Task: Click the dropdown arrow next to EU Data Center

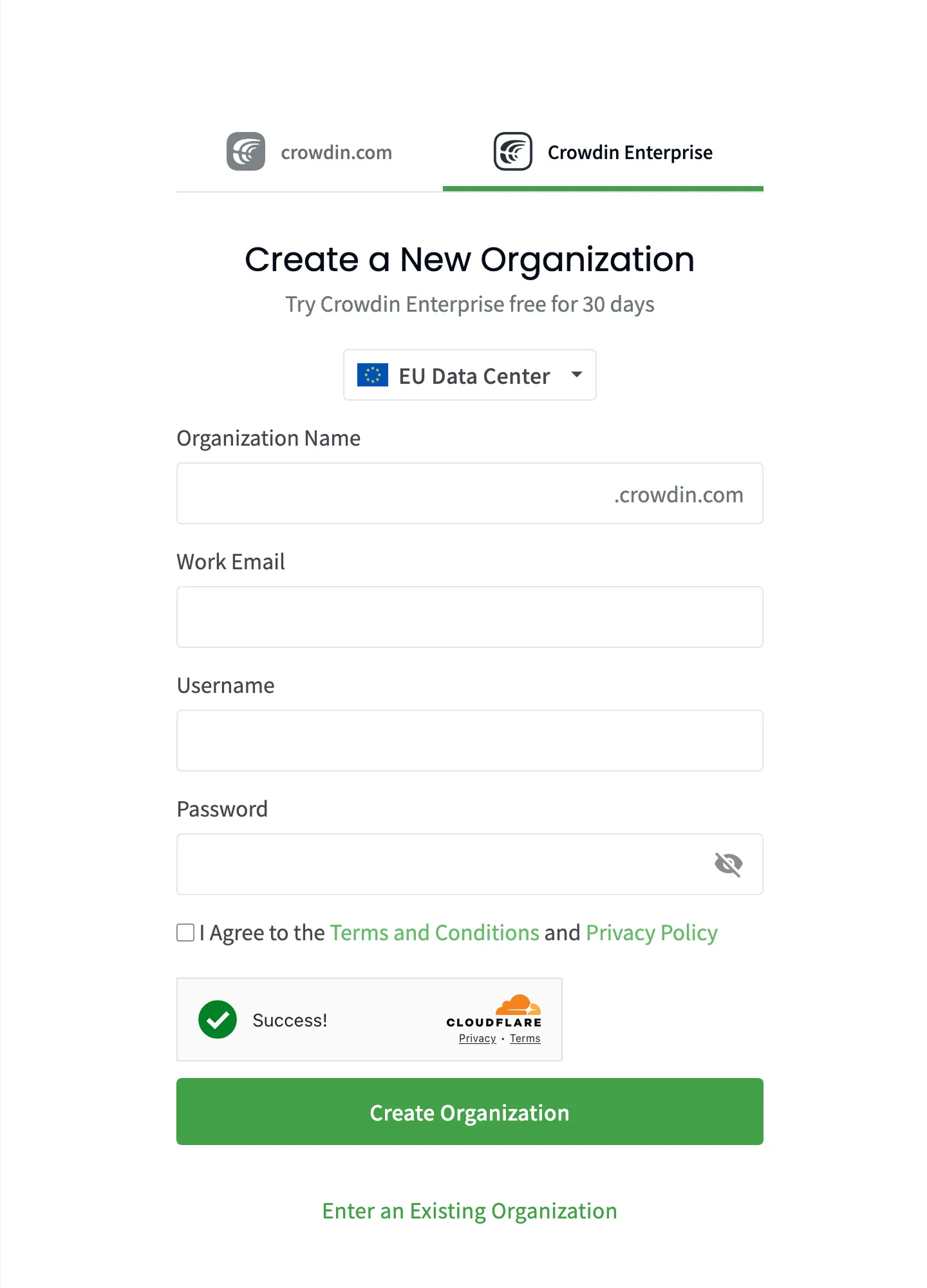Action: (577, 375)
